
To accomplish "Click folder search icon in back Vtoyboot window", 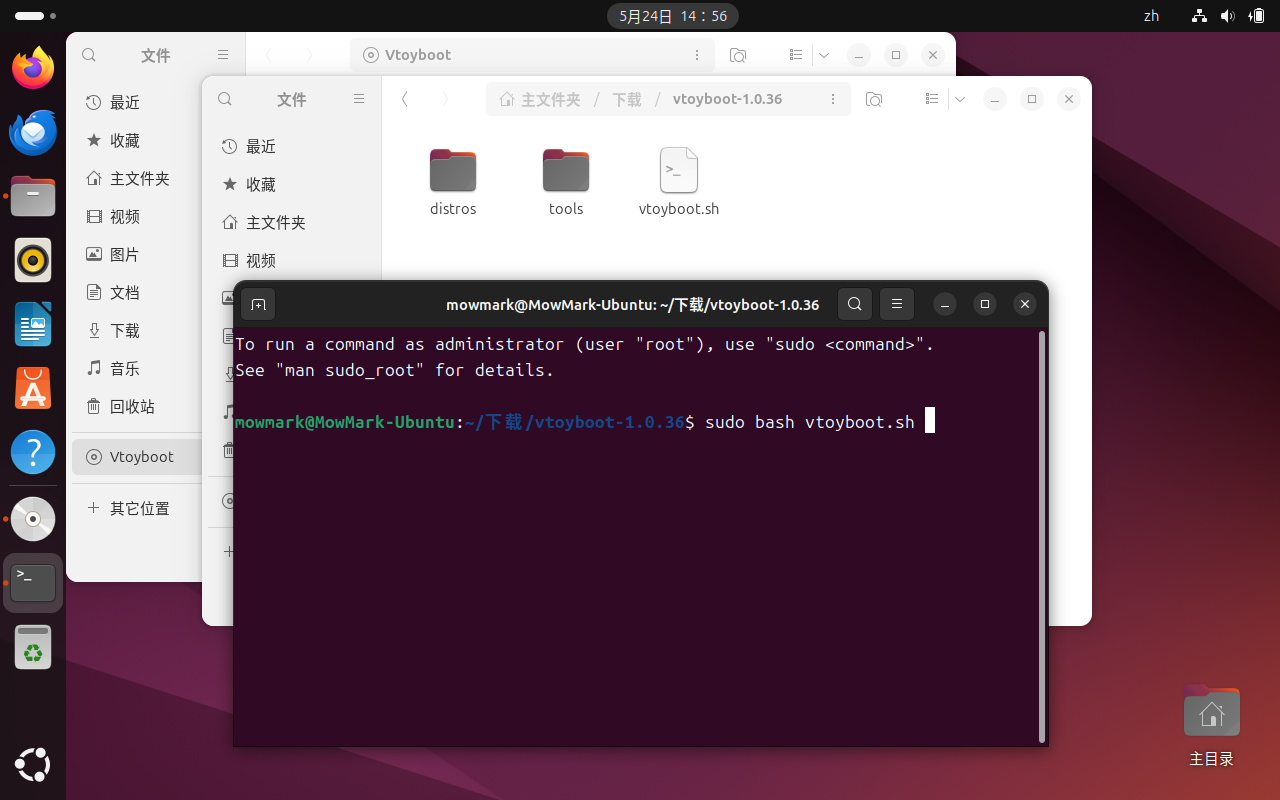I will tap(738, 55).
